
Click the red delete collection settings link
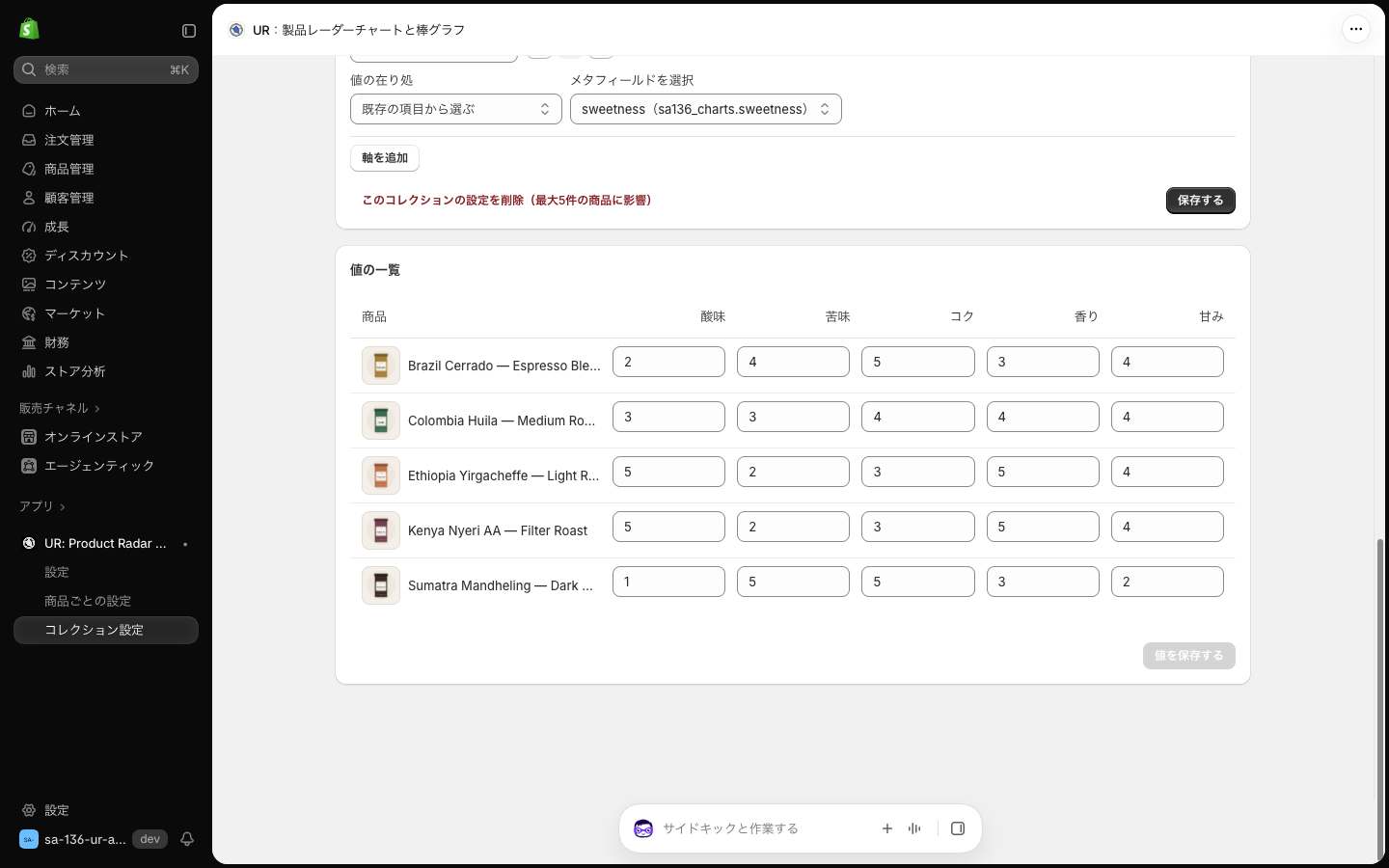click(x=506, y=201)
